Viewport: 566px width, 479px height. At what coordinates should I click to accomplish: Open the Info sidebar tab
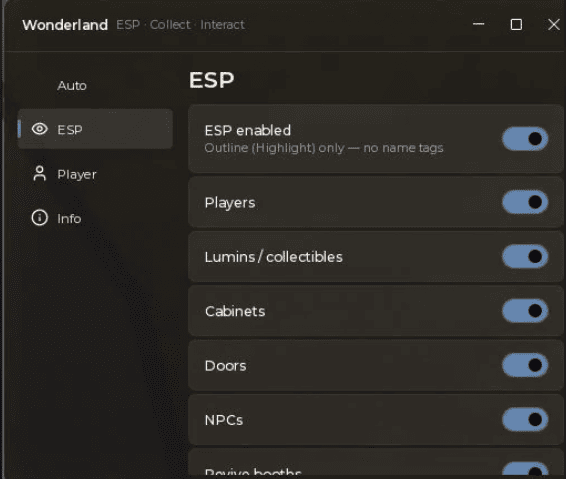[x=69, y=218]
